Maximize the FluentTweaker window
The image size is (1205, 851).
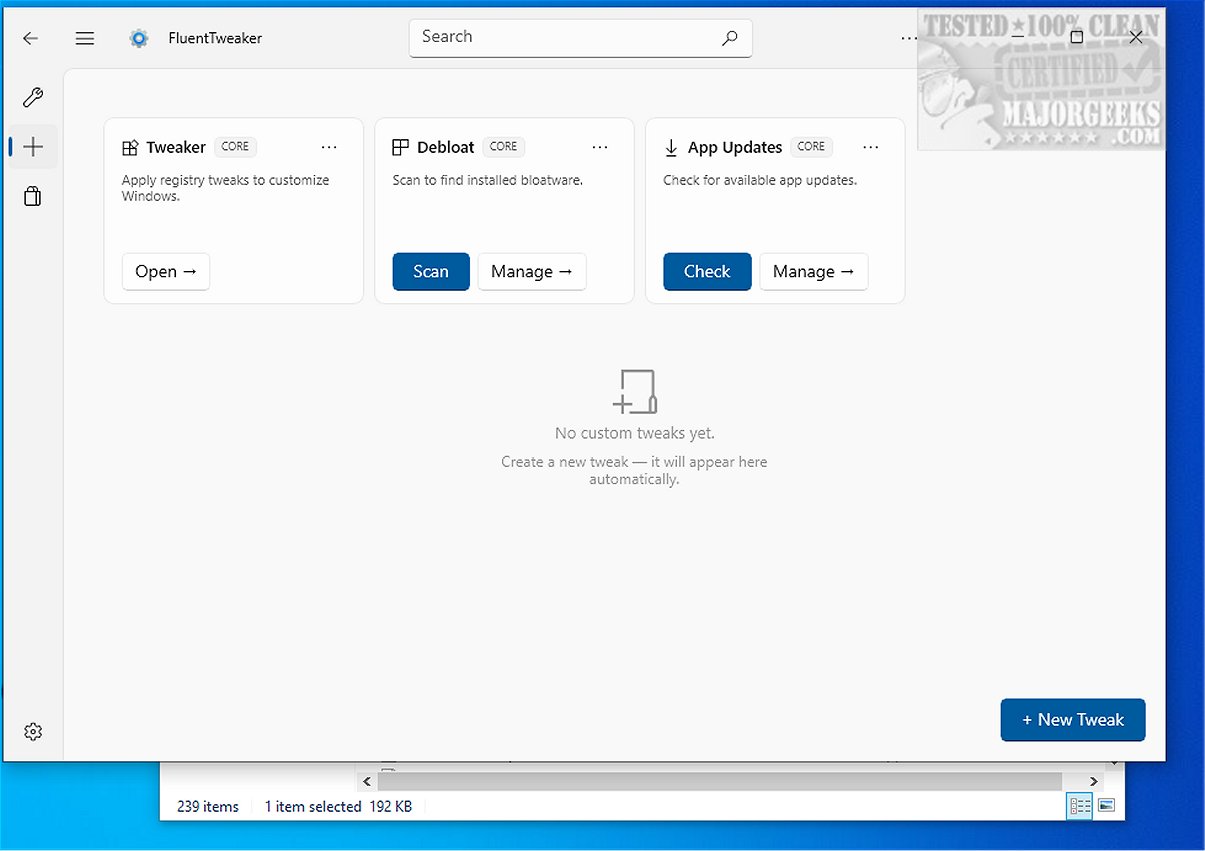(x=1076, y=37)
